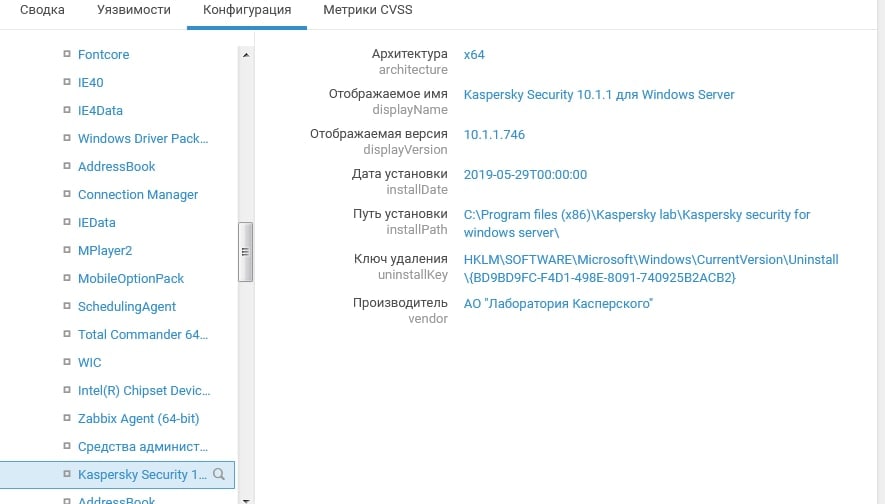This screenshot has height=504, width=885.
Task: Click the Архитектура field label
Action: click(409, 54)
